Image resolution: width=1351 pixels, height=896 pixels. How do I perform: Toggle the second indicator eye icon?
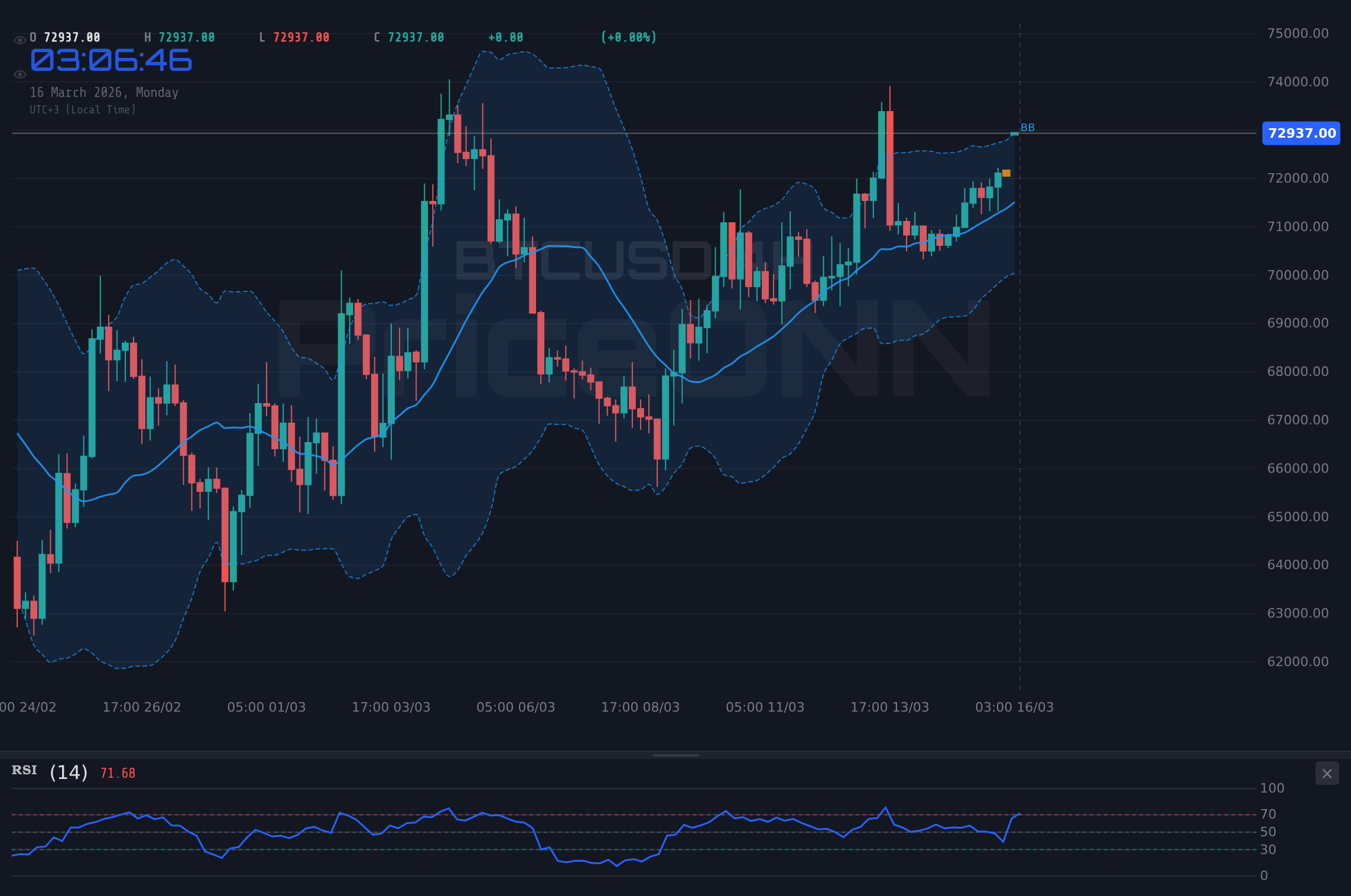[20, 76]
